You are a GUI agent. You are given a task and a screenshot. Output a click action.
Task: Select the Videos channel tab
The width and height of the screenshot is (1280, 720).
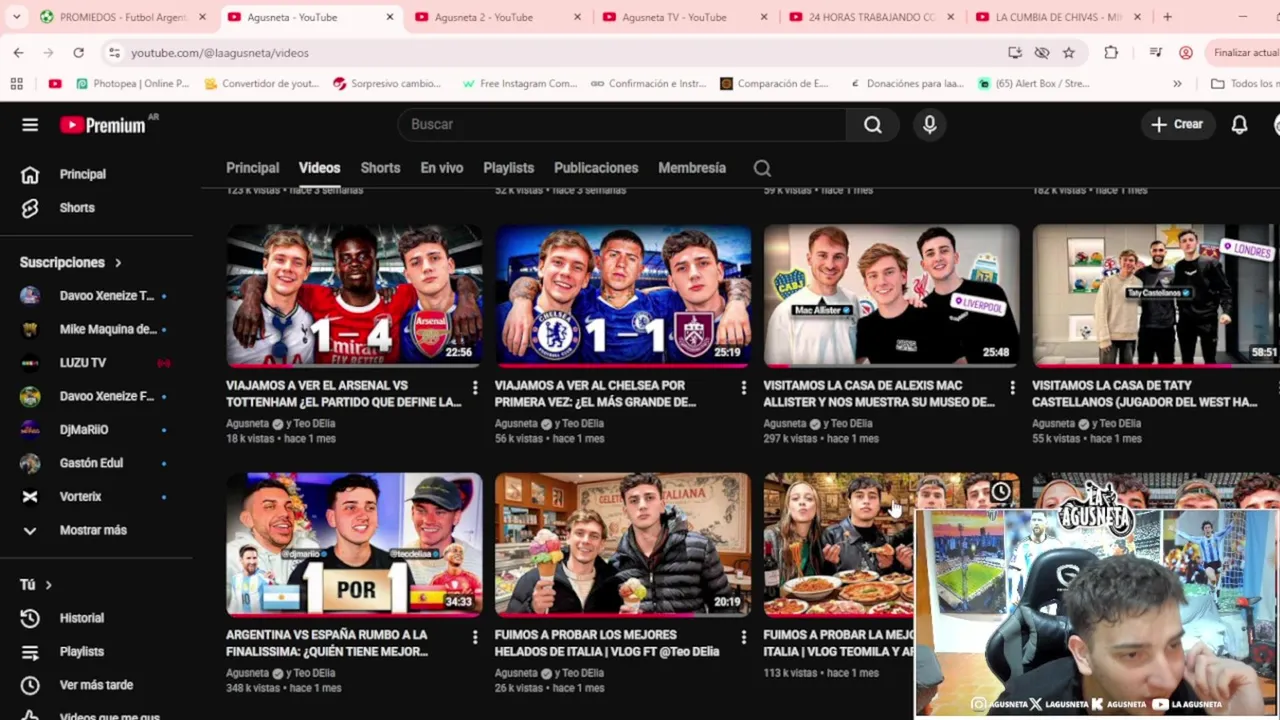(319, 168)
